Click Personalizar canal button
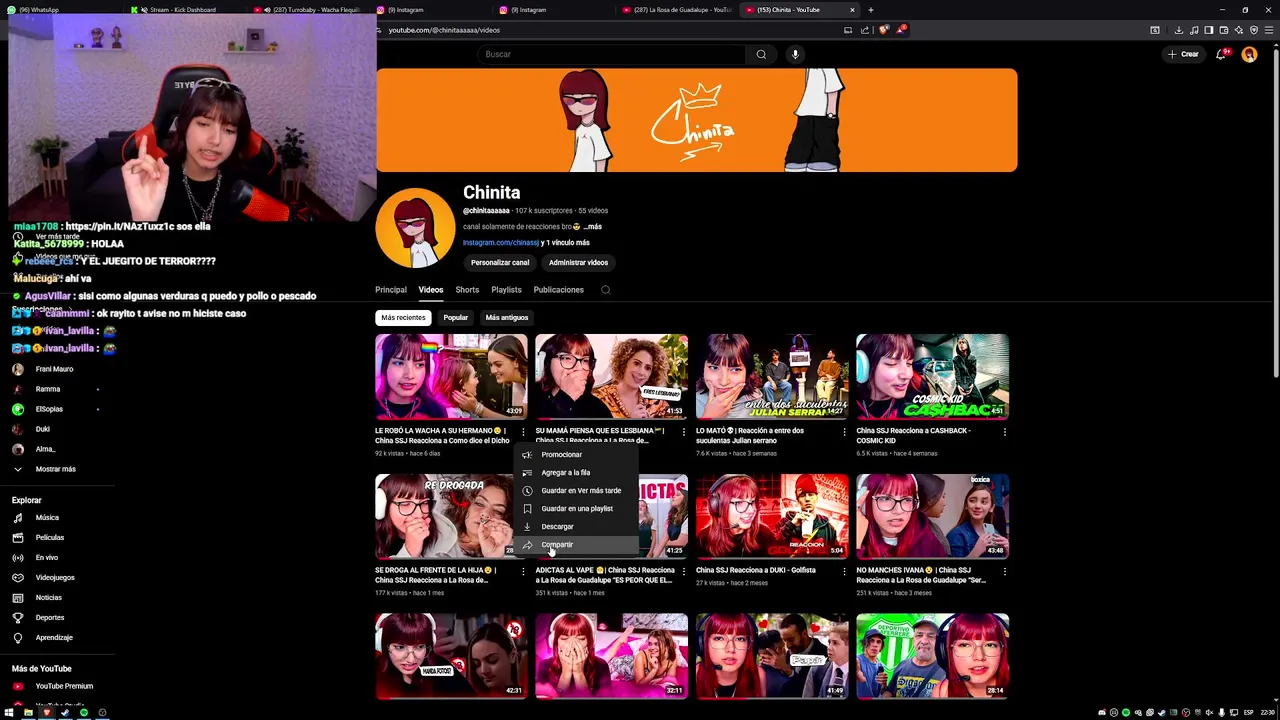The height and width of the screenshot is (720, 1280). (x=500, y=263)
